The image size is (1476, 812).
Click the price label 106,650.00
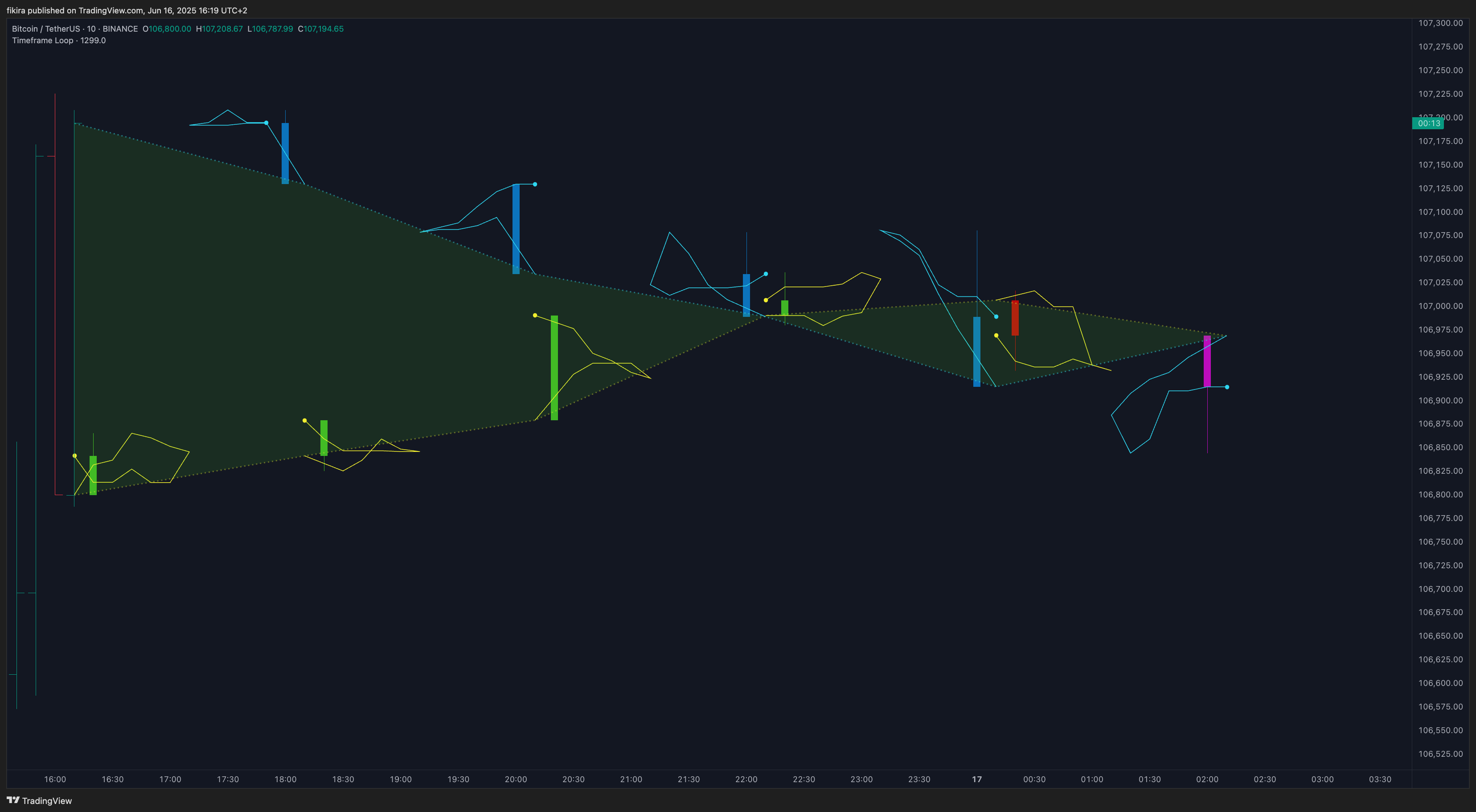click(x=1440, y=636)
